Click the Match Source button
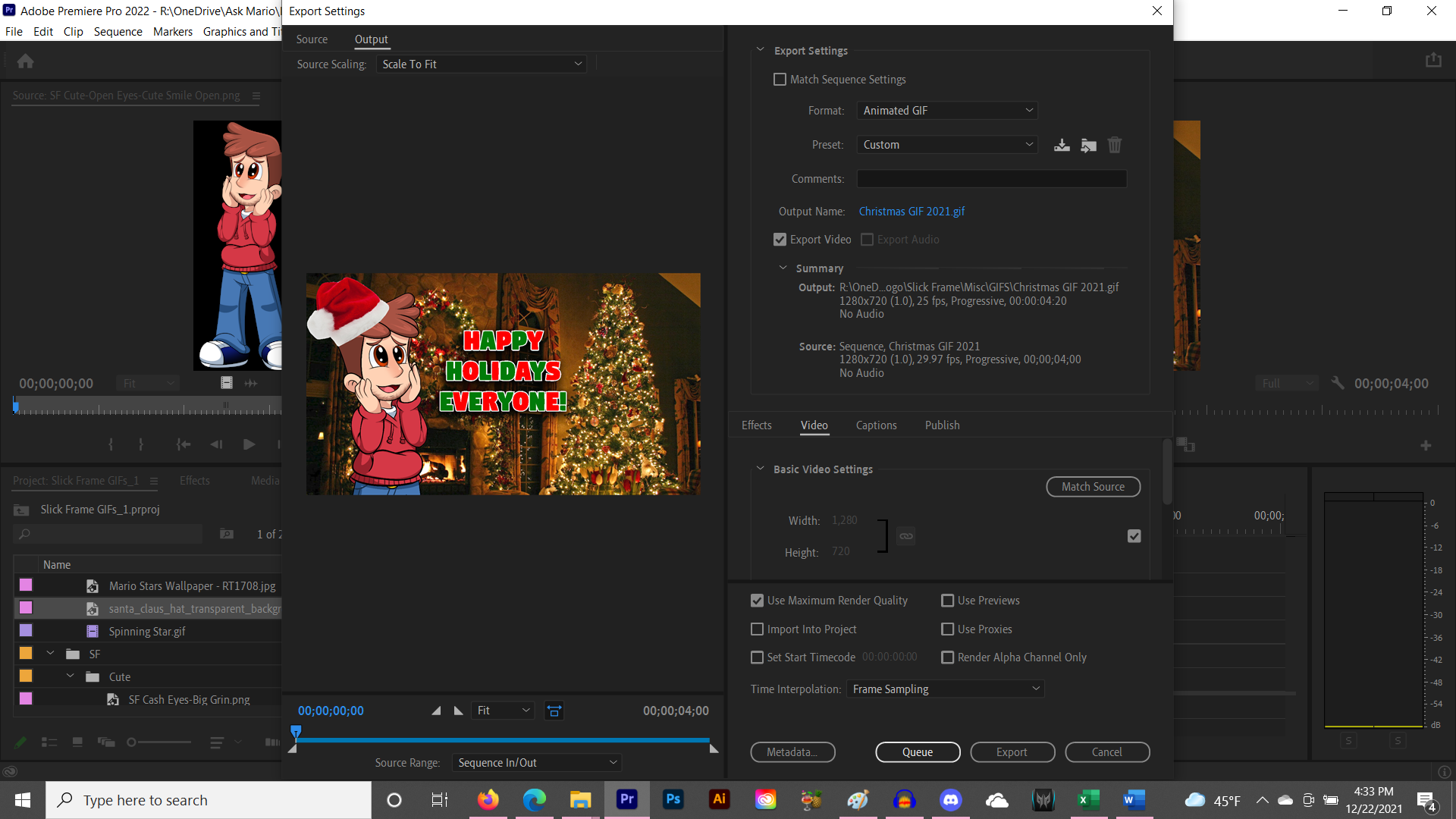Image resolution: width=1456 pixels, height=819 pixels. coord(1093,486)
